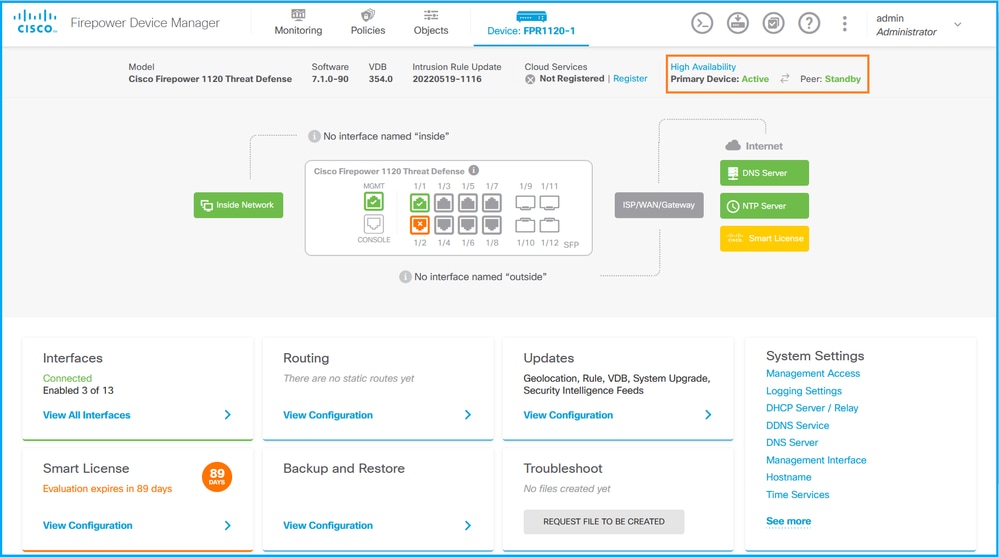Expand the admin user dropdown

(x=958, y=25)
